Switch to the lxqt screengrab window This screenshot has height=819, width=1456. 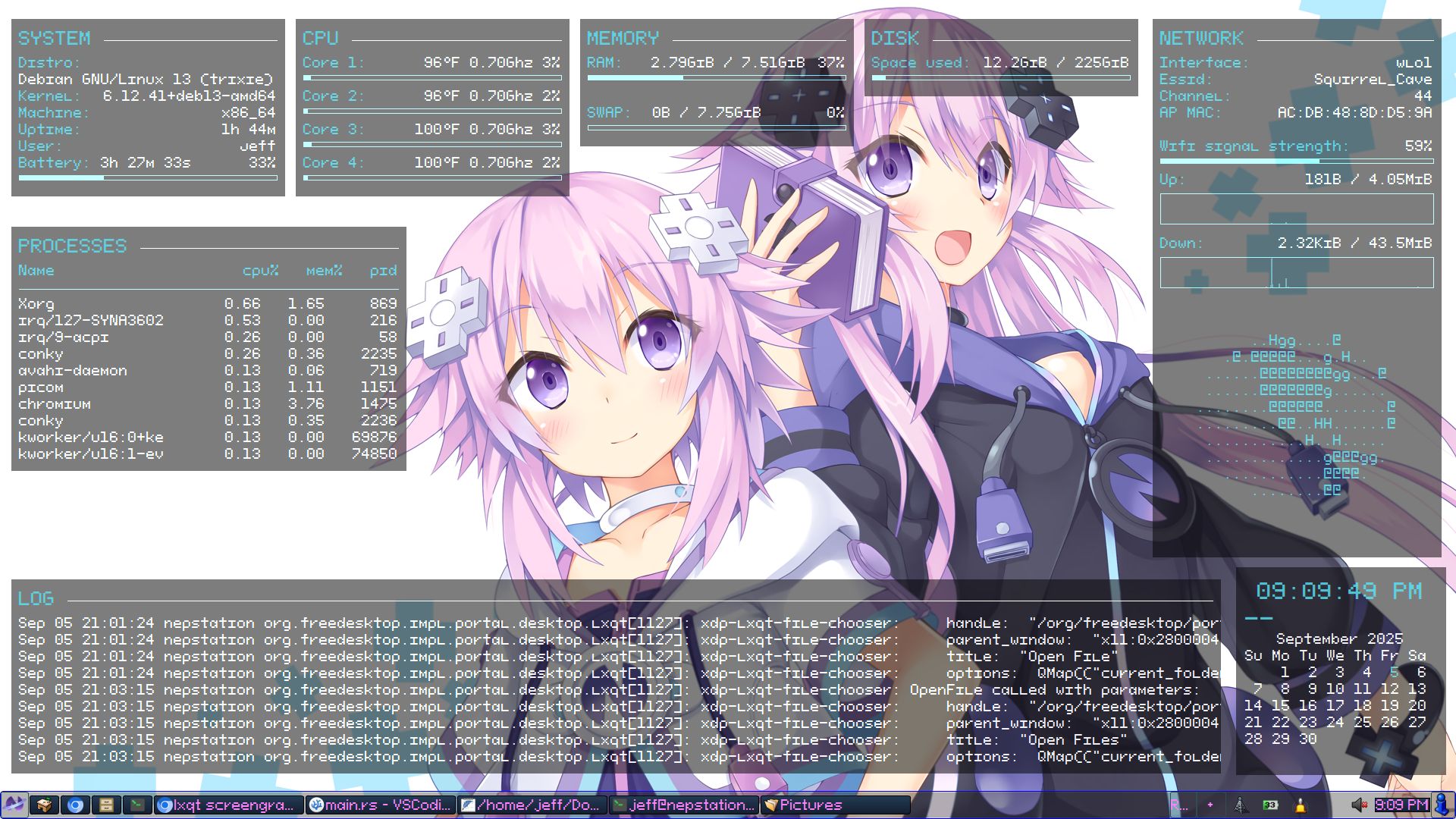pyautogui.click(x=229, y=805)
